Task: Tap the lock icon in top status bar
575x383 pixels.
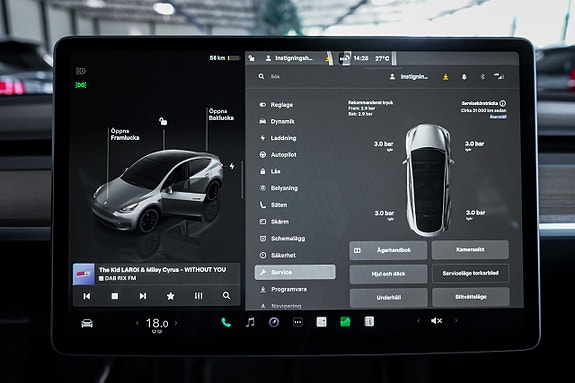Action: coord(252,58)
